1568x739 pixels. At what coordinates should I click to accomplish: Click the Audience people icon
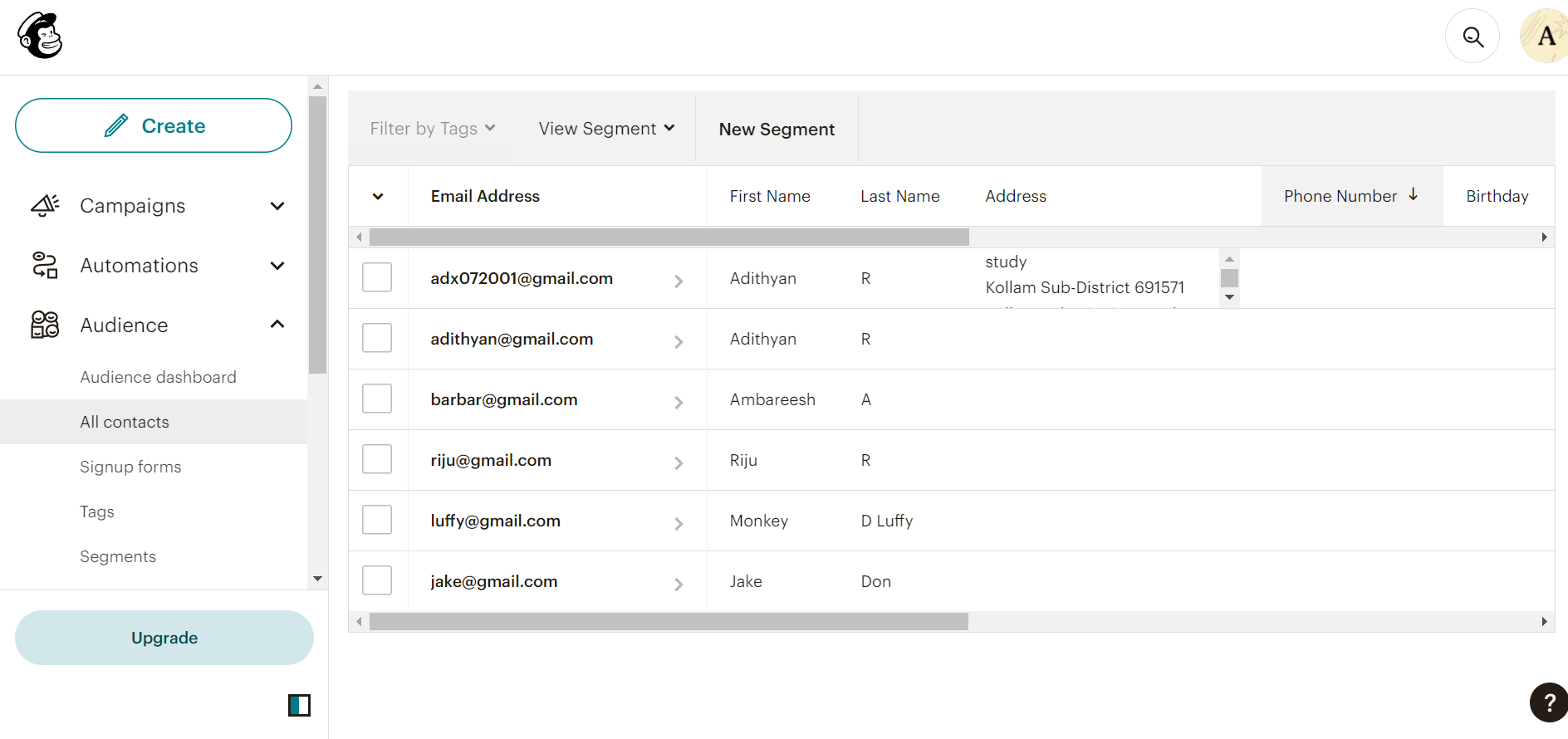point(45,325)
